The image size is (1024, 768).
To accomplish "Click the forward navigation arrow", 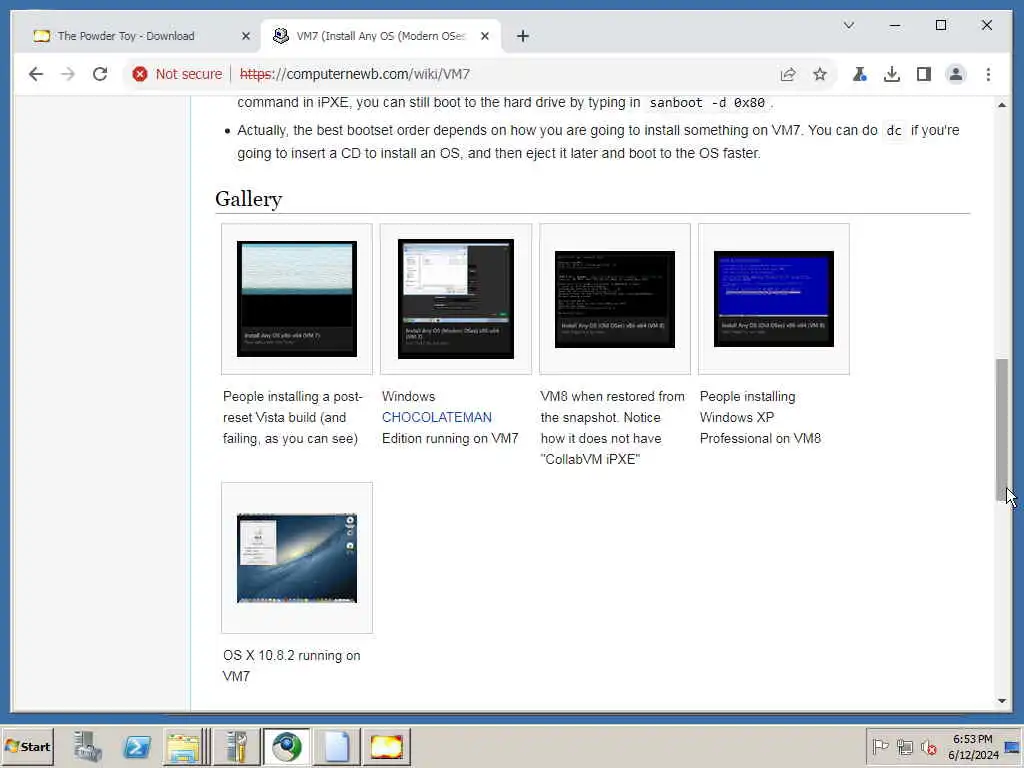I will (68, 74).
